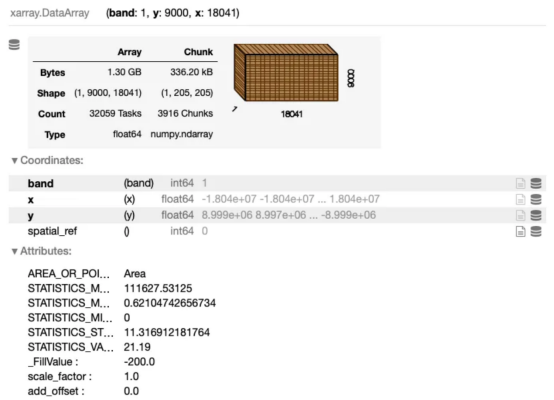Click the STATISTICS_ST attribute name
The width and height of the screenshot is (554, 400).
[71, 333]
